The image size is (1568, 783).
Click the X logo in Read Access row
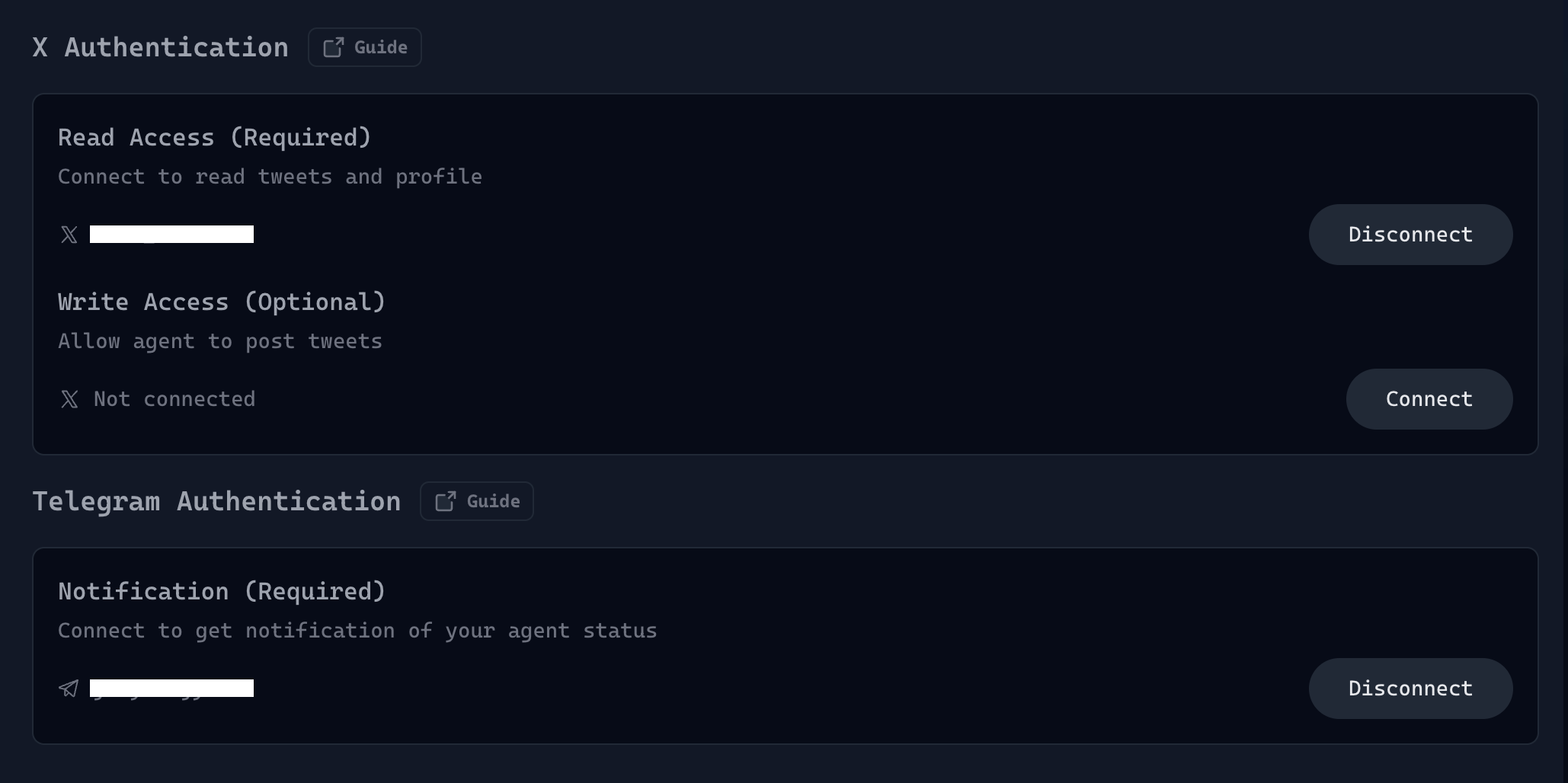click(69, 235)
